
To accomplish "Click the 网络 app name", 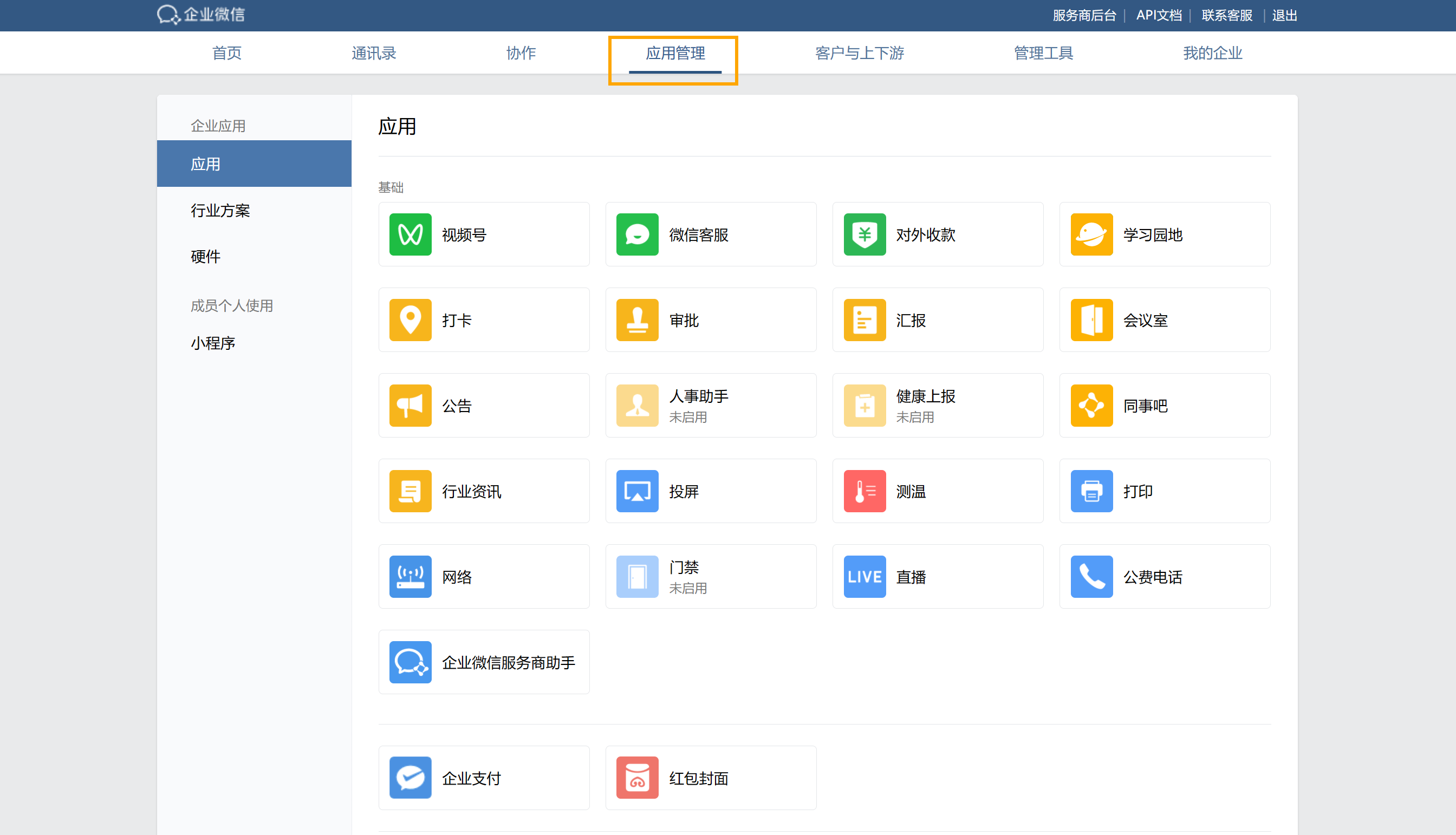I will pos(457,576).
